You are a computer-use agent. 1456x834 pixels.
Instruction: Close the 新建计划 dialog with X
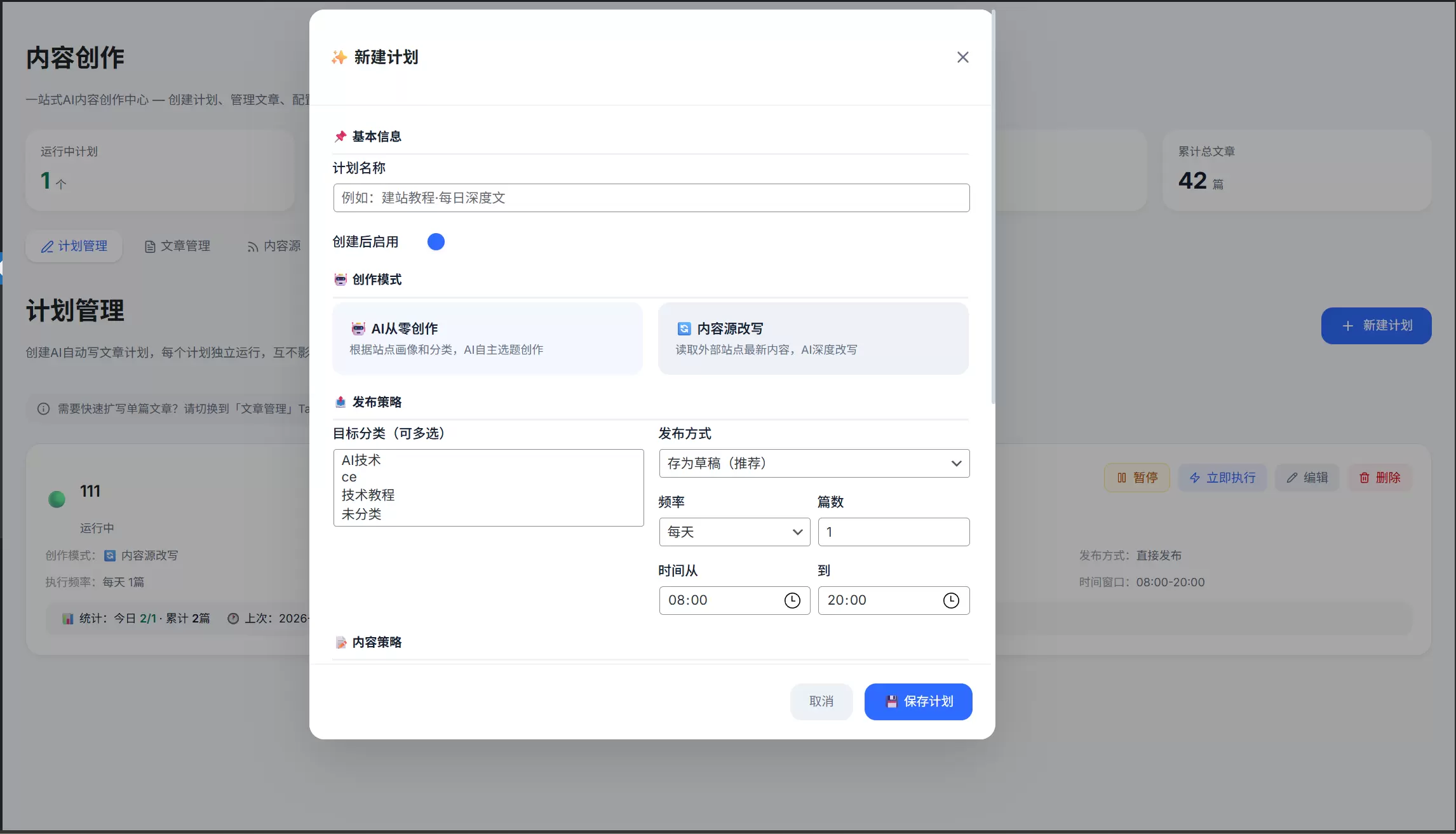pos(962,57)
